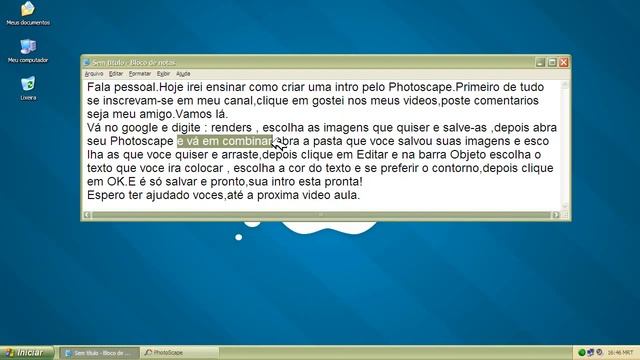Image resolution: width=640 pixels, height=360 pixels.
Task: Click the resize grip of Notepad window
Action: point(566,215)
